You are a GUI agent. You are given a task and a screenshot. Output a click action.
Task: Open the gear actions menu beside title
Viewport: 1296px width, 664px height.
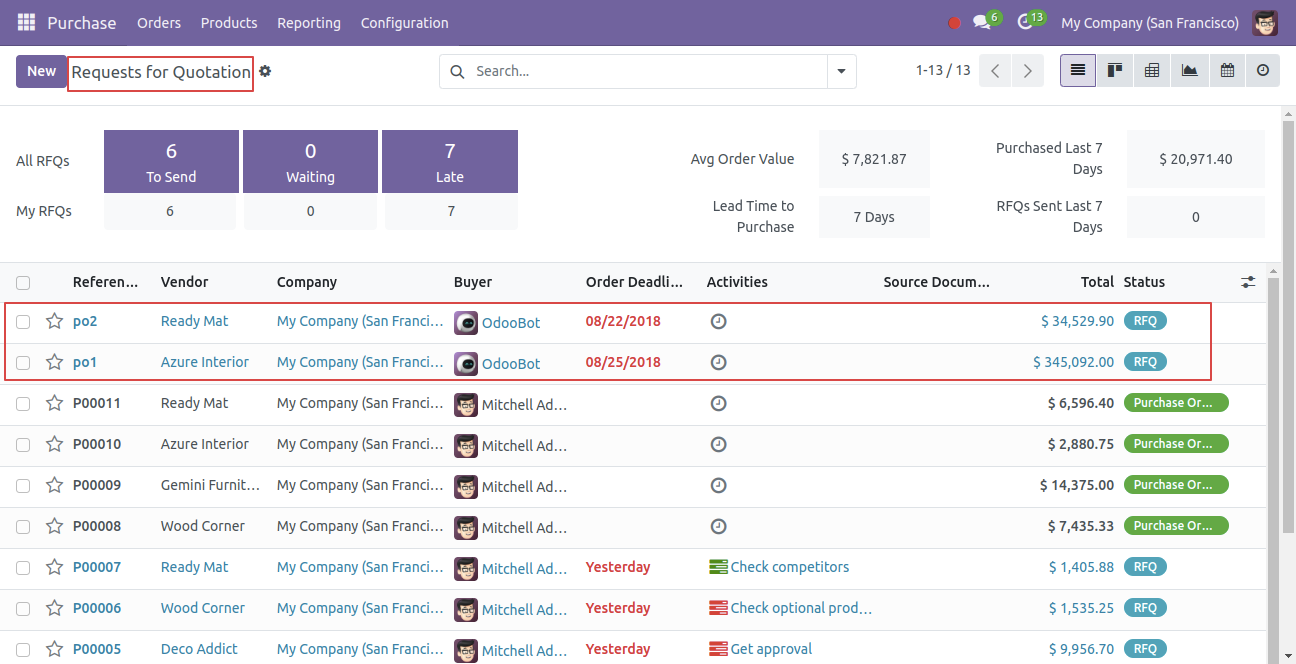pos(265,71)
